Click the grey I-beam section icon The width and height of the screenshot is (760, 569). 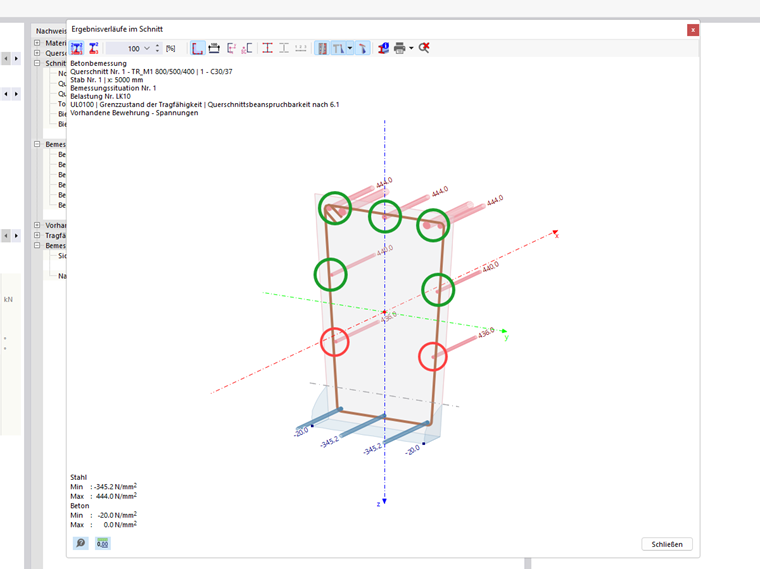coord(284,48)
